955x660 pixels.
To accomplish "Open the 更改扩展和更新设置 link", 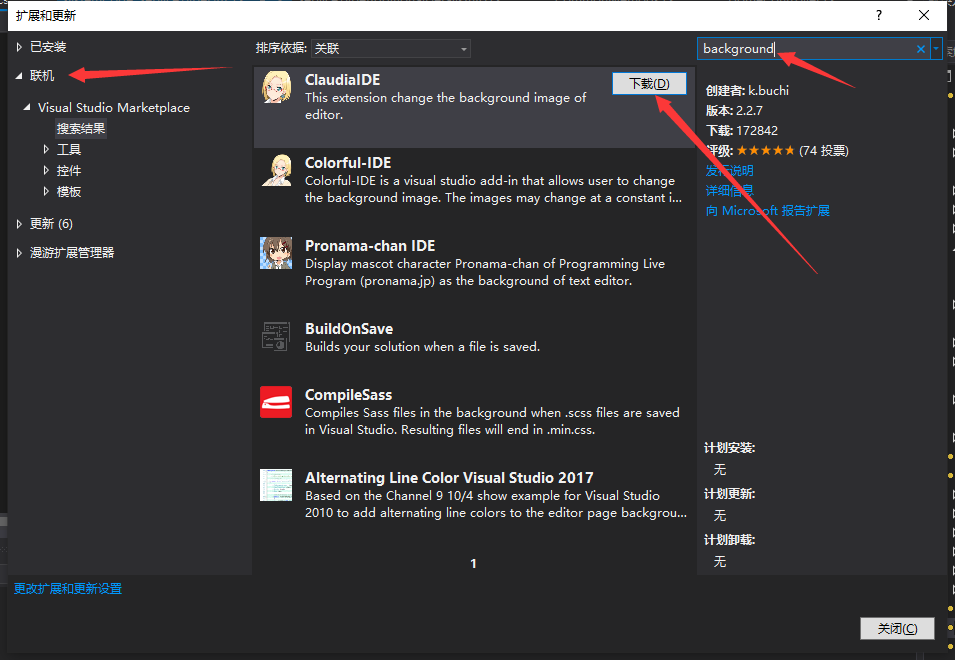I will coord(68,589).
